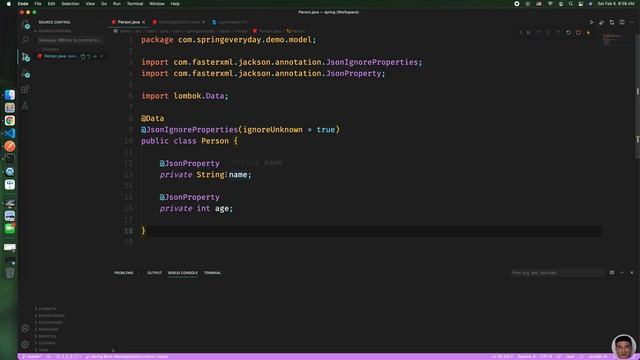The height and width of the screenshot is (360, 640).
Task: Click the Java language mode in the status bar
Action: coord(570,357)
